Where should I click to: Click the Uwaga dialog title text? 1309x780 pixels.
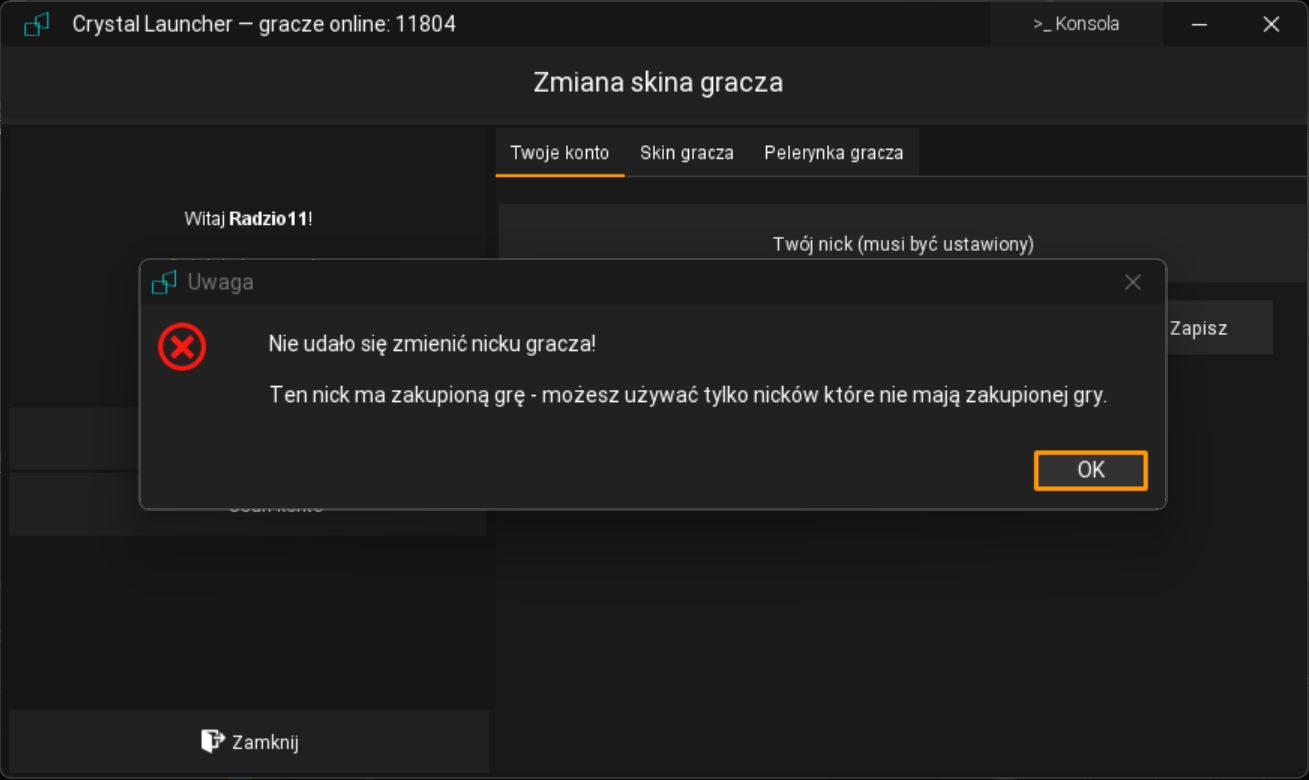click(x=220, y=283)
